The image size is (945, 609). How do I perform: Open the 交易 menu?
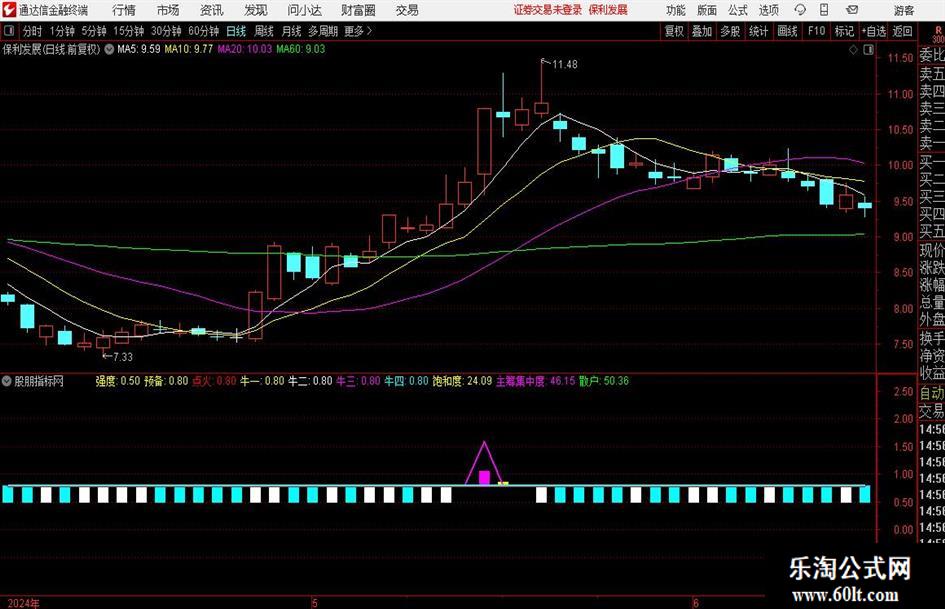point(407,10)
